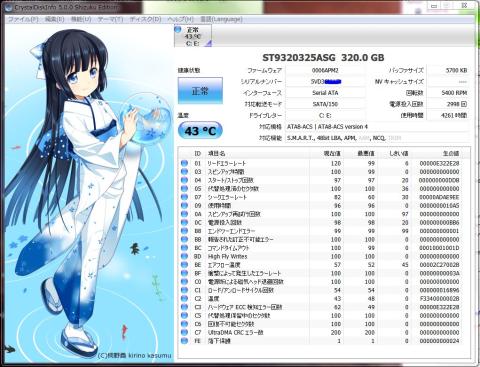Click status circle for ID BC command timeout
This screenshot has width=480, height=367.
pos(184,248)
